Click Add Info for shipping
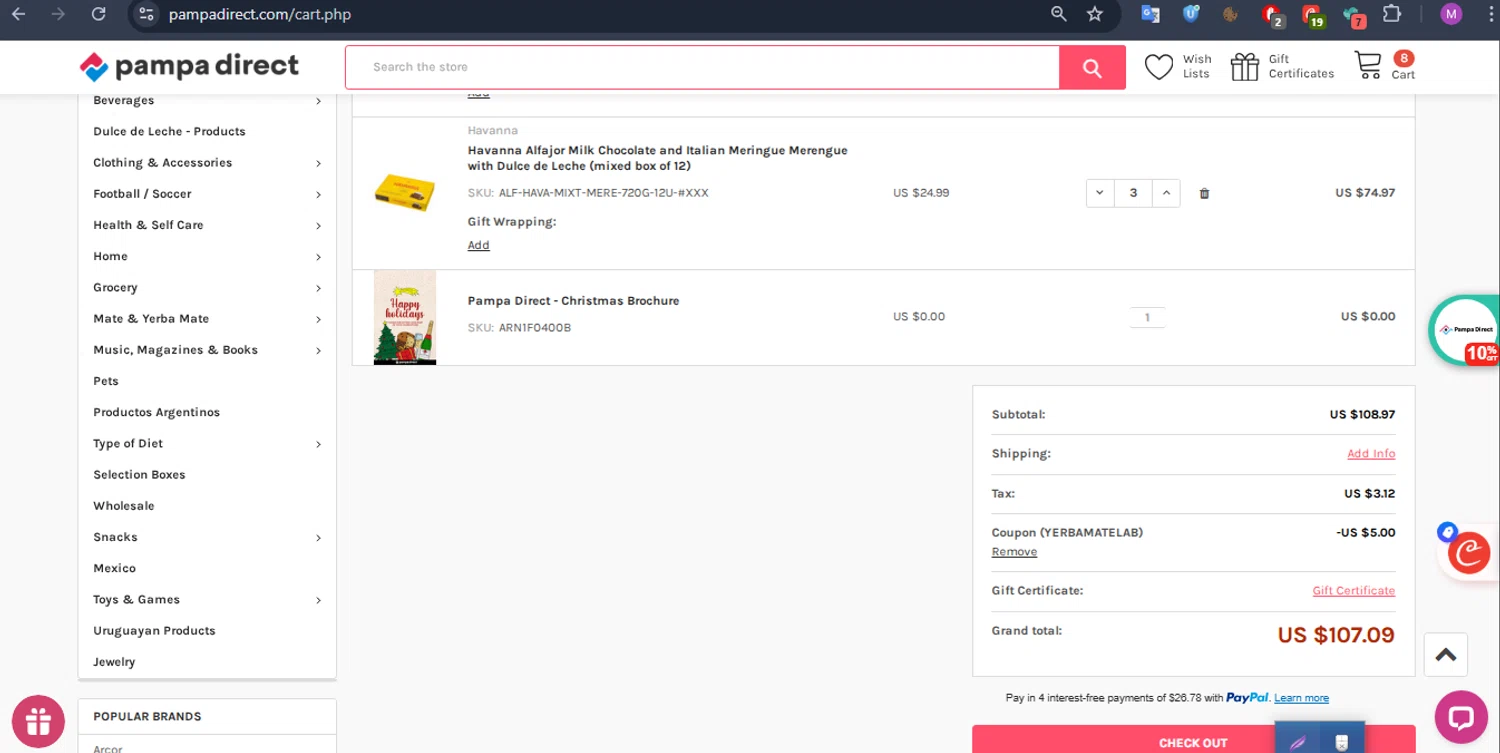This screenshot has width=1500, height=753. (x=1371, y=454)
